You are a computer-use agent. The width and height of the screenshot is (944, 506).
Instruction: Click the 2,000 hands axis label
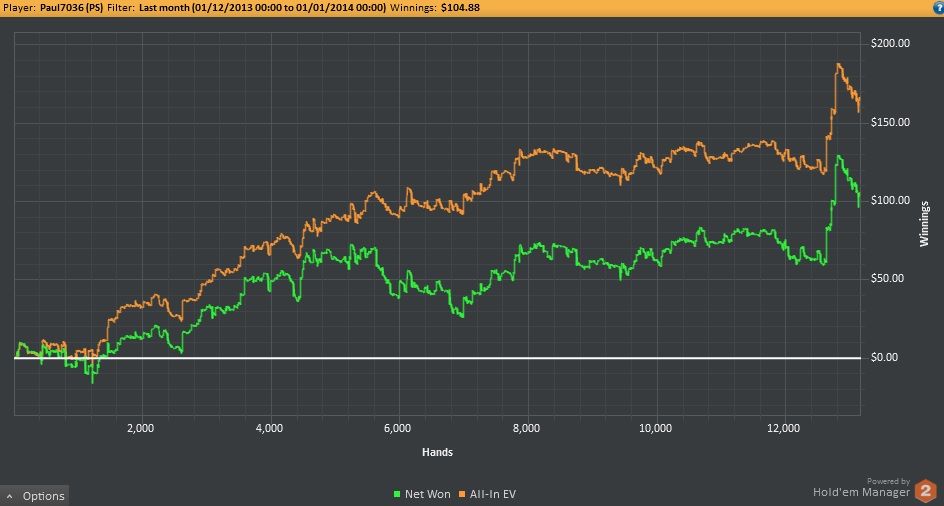click(140, 428)
